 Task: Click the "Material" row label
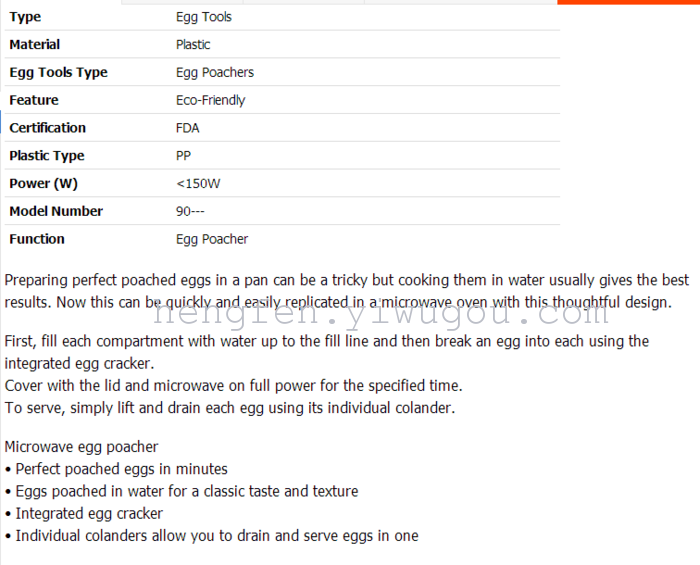point(34,44)
